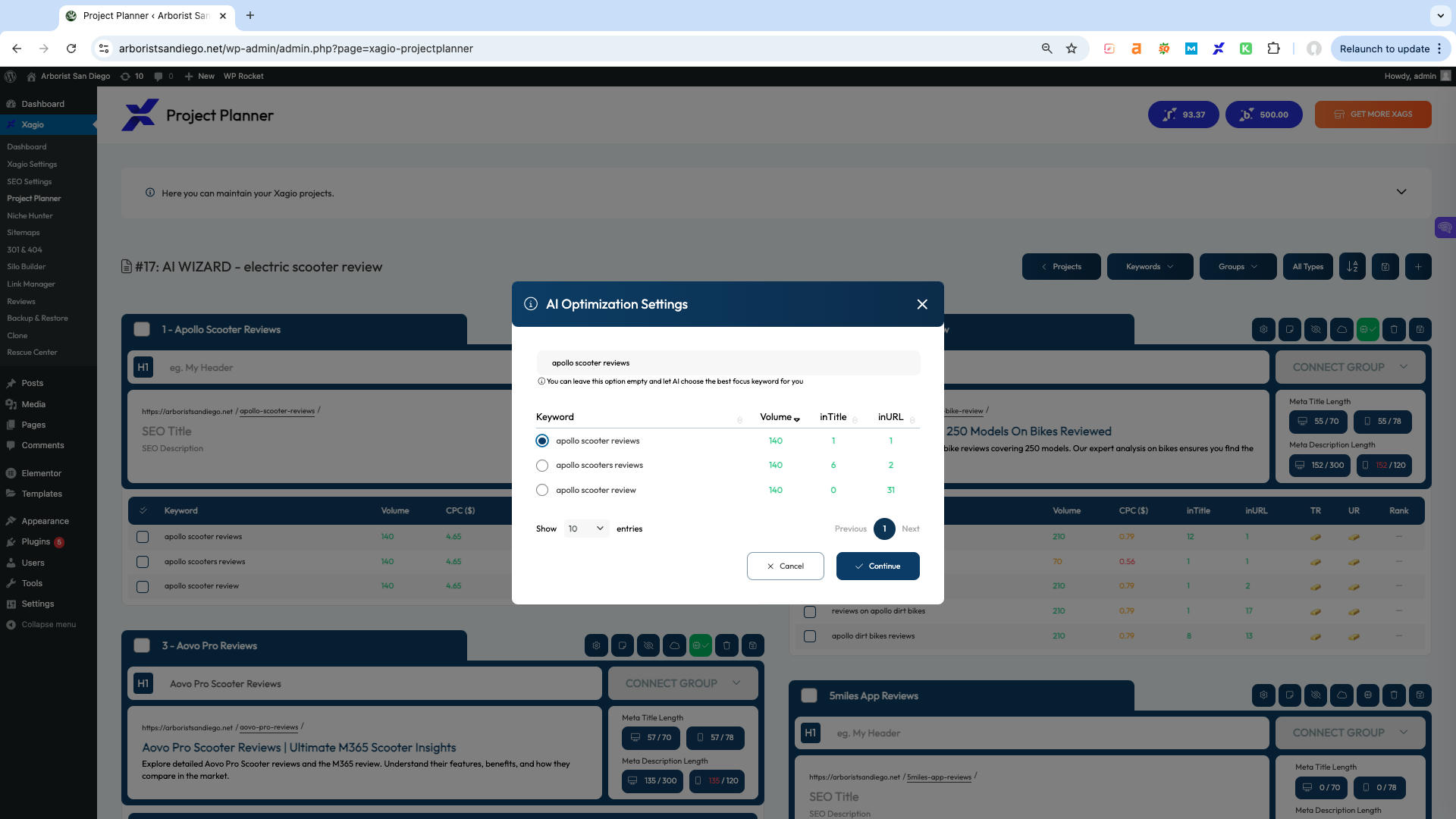Screen dimensions: 1456x819
Task: Click the 93.37 XAGS balance badge
Action: (x=1184, y=115)
